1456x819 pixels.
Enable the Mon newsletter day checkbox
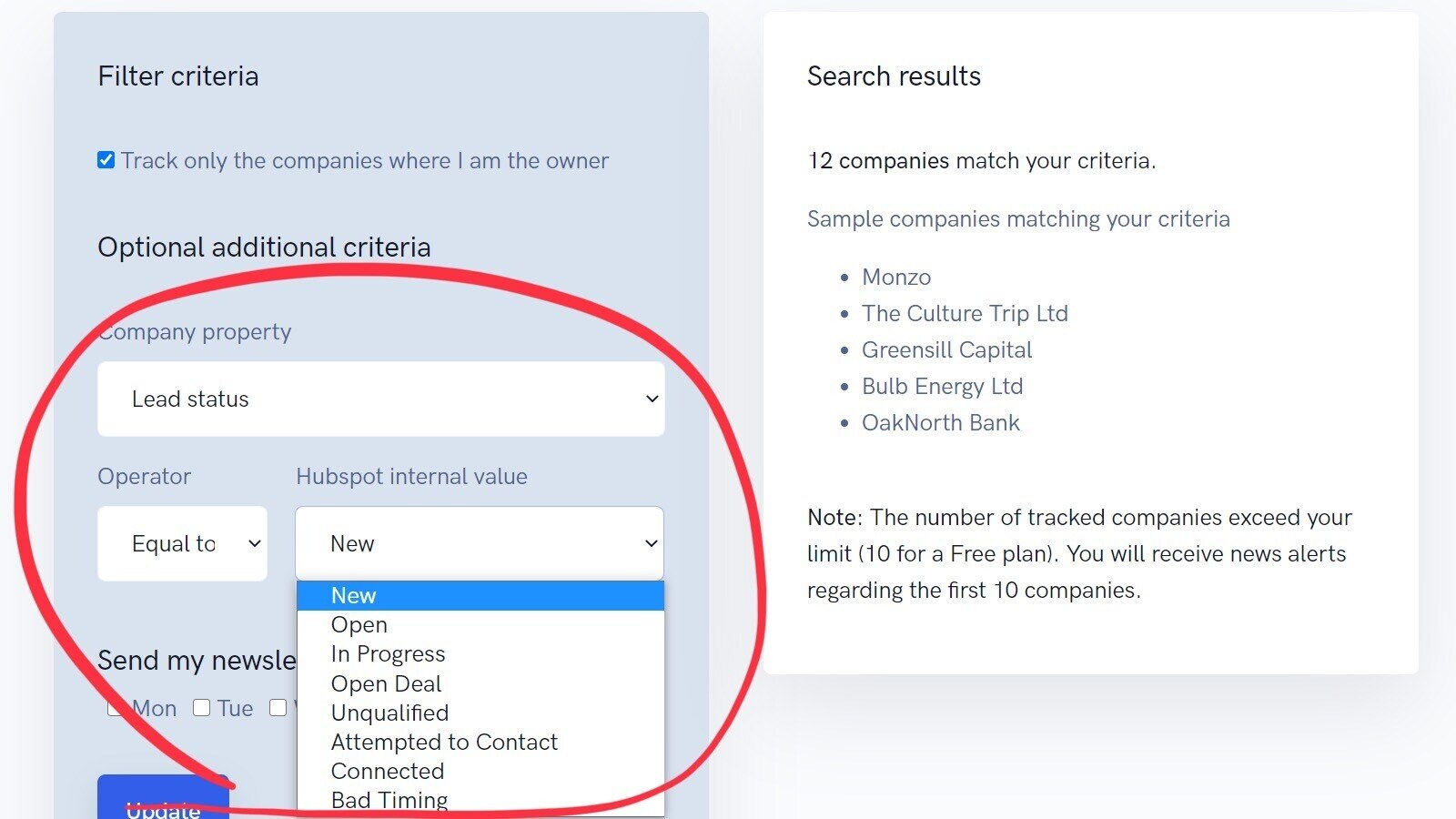[115, 708]
